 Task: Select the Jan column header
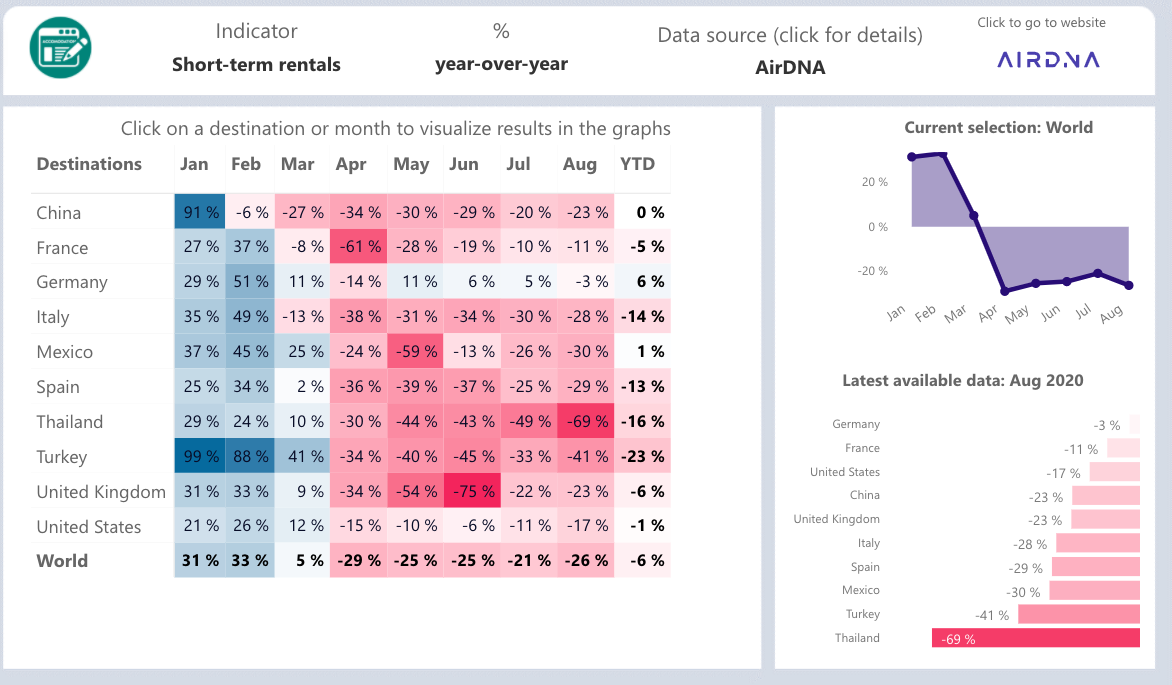click(x=194, y=164)
